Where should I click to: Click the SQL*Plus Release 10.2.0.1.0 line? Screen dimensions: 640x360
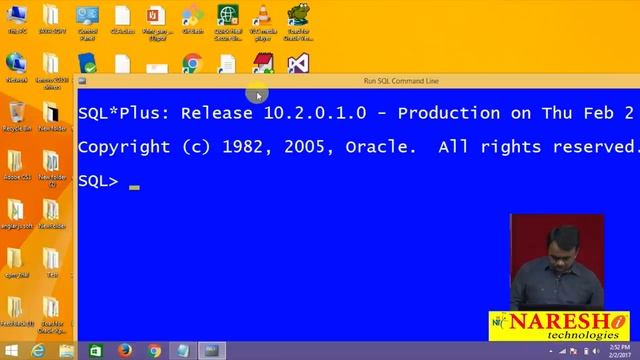coord(356,113)
